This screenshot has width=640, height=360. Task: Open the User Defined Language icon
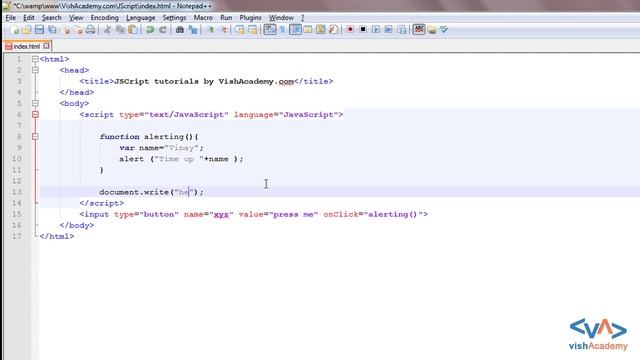pos(308,30)
